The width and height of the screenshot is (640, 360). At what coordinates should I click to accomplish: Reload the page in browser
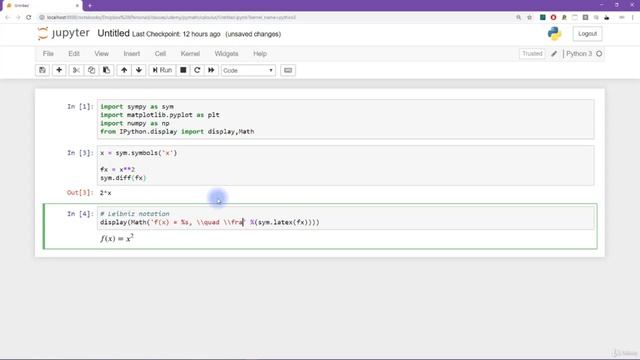click(x=29, y=18)
